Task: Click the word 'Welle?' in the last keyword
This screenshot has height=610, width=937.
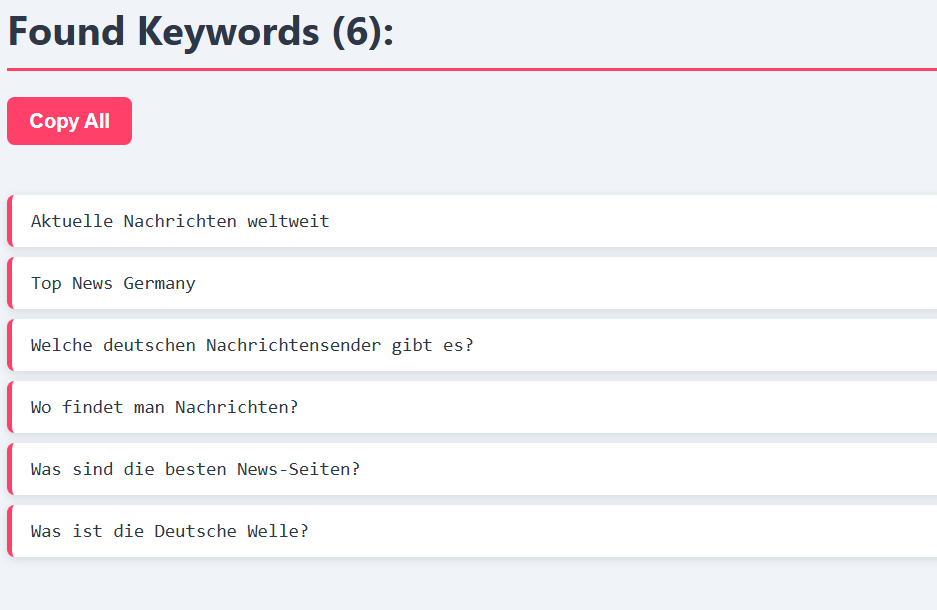Action: (x=278, y=531)
